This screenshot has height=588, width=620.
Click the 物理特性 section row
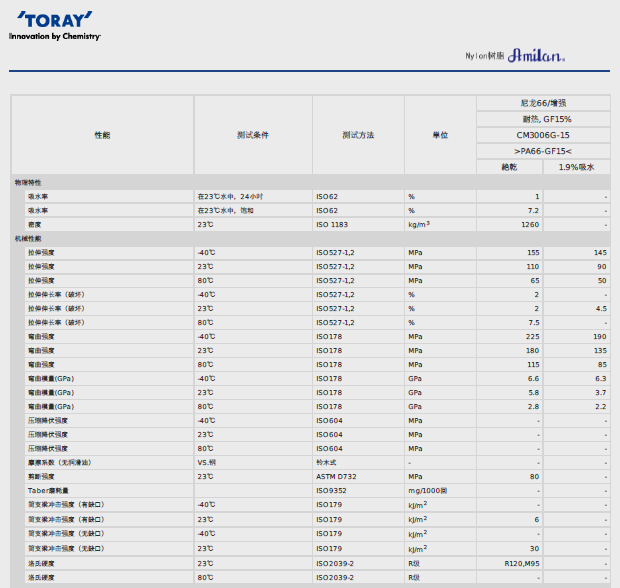[x=28, y=183]
